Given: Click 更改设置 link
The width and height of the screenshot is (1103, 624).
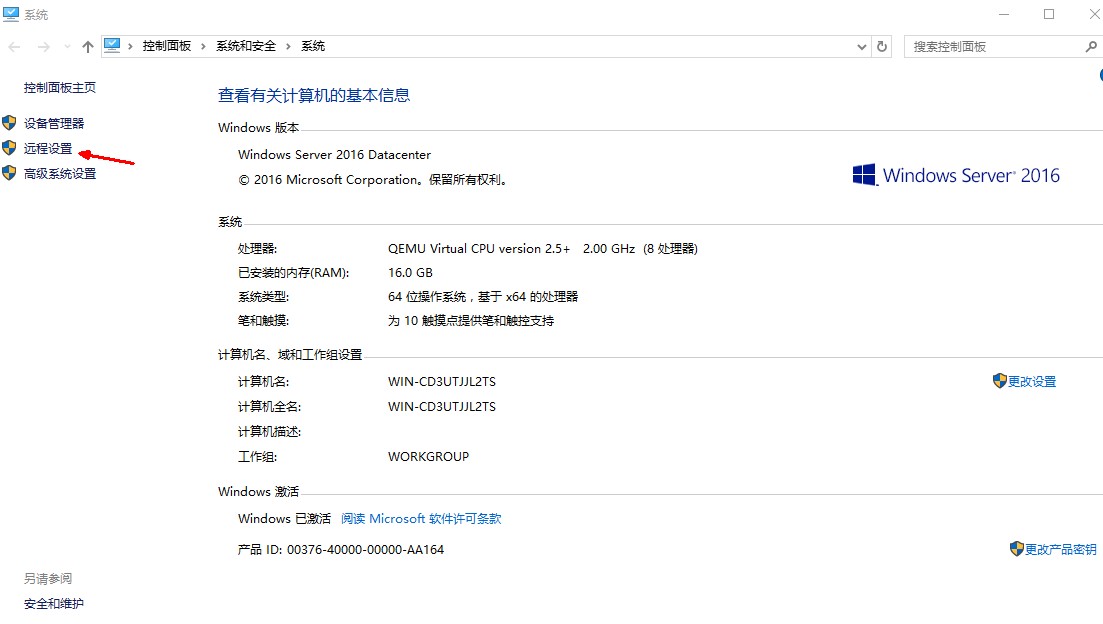Looking at the screenshot, I should pyautogui.click(x=1032, y=381).
